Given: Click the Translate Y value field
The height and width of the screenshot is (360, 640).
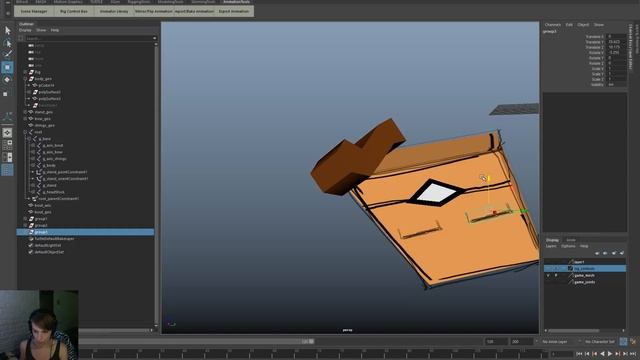Looking at the screenshot, I should (616, 42).
